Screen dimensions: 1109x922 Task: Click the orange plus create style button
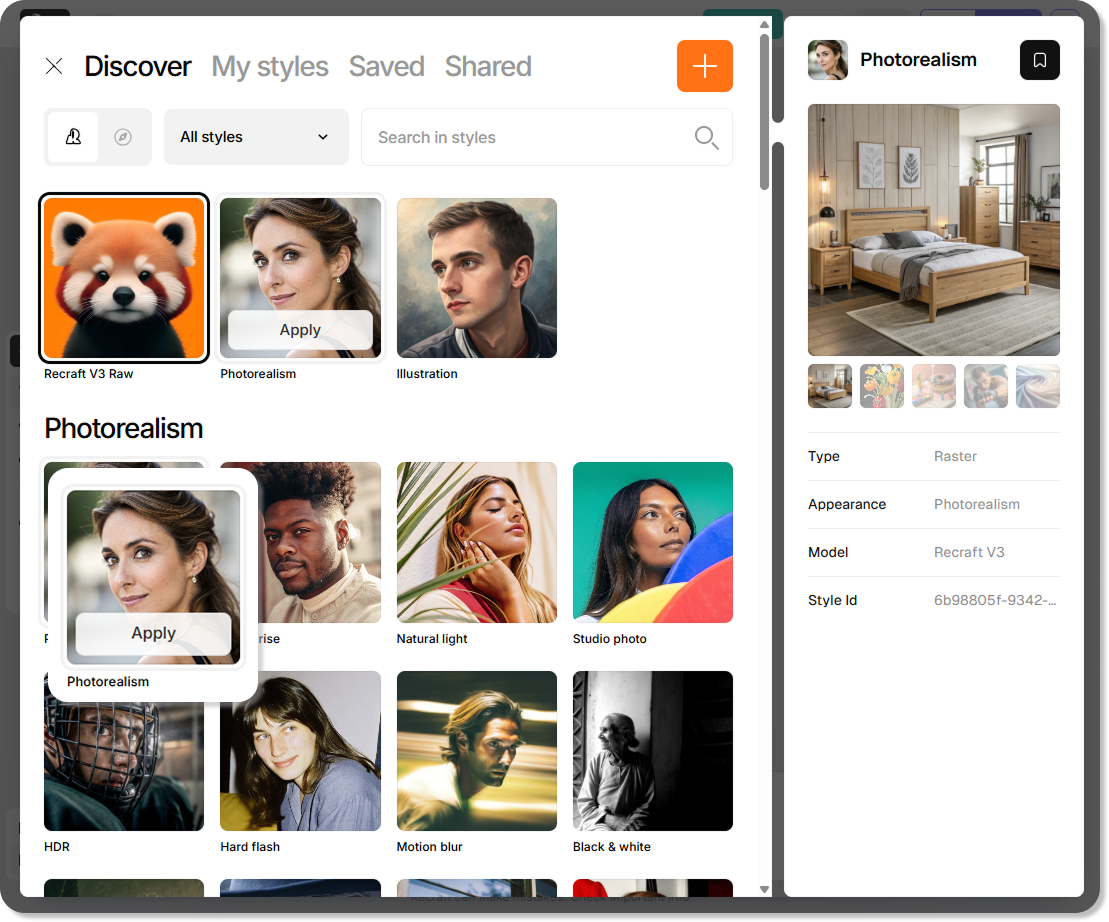click(704, 66)
